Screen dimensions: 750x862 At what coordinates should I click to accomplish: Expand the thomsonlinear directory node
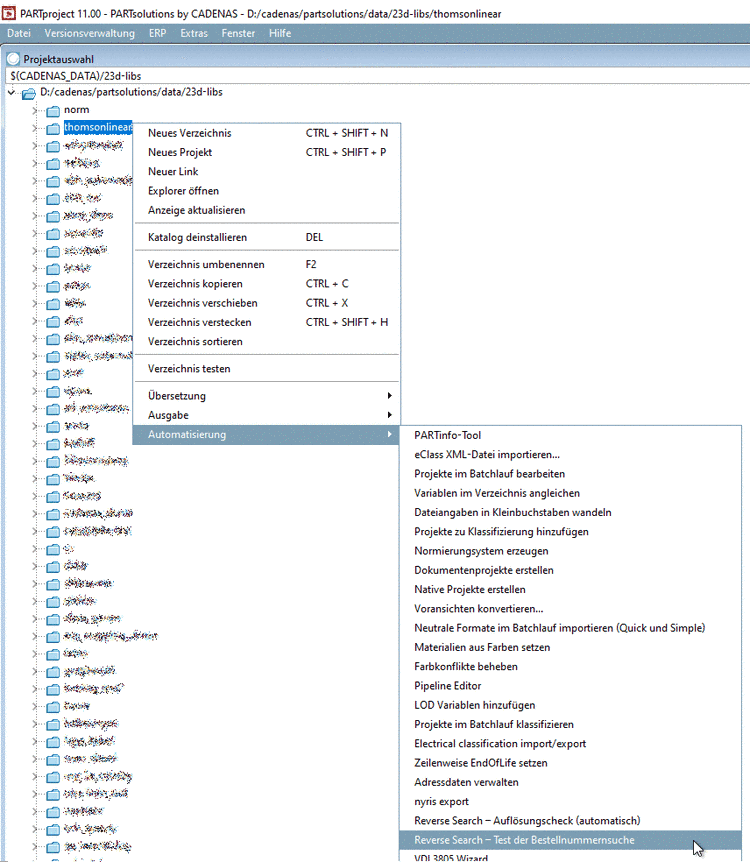click(x=35, y=128)
